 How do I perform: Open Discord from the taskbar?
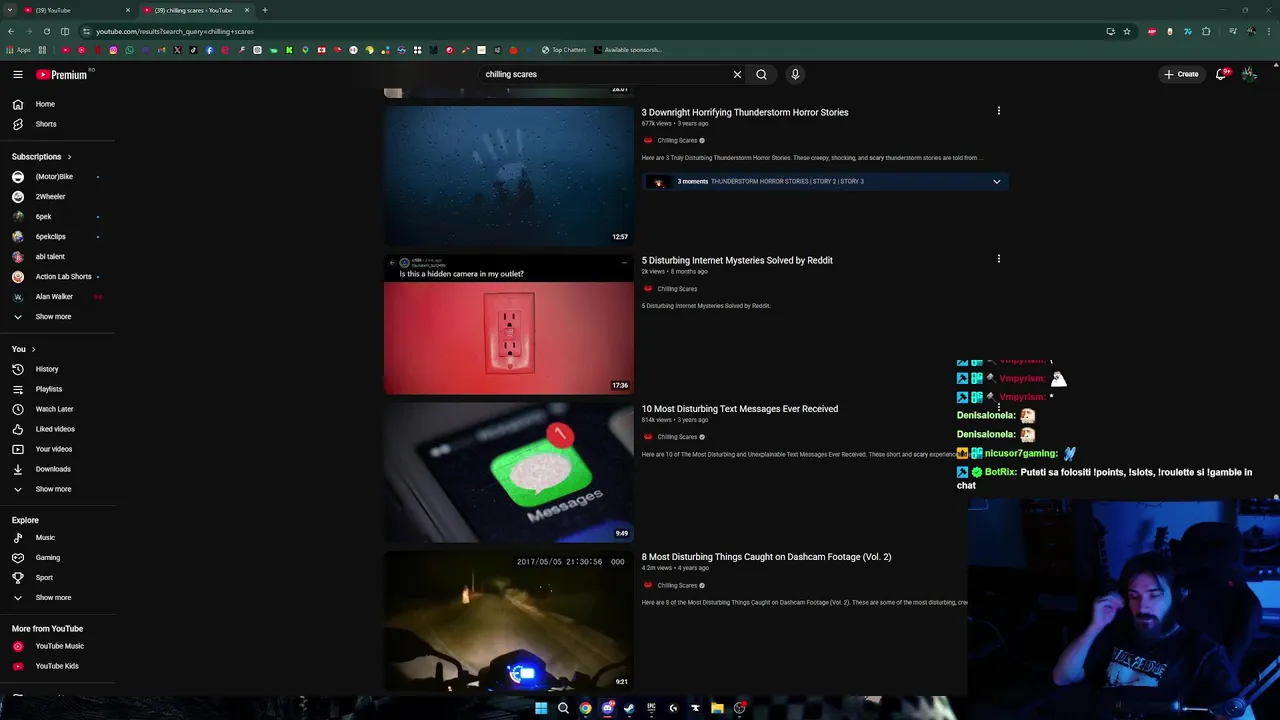coord(607,708)
